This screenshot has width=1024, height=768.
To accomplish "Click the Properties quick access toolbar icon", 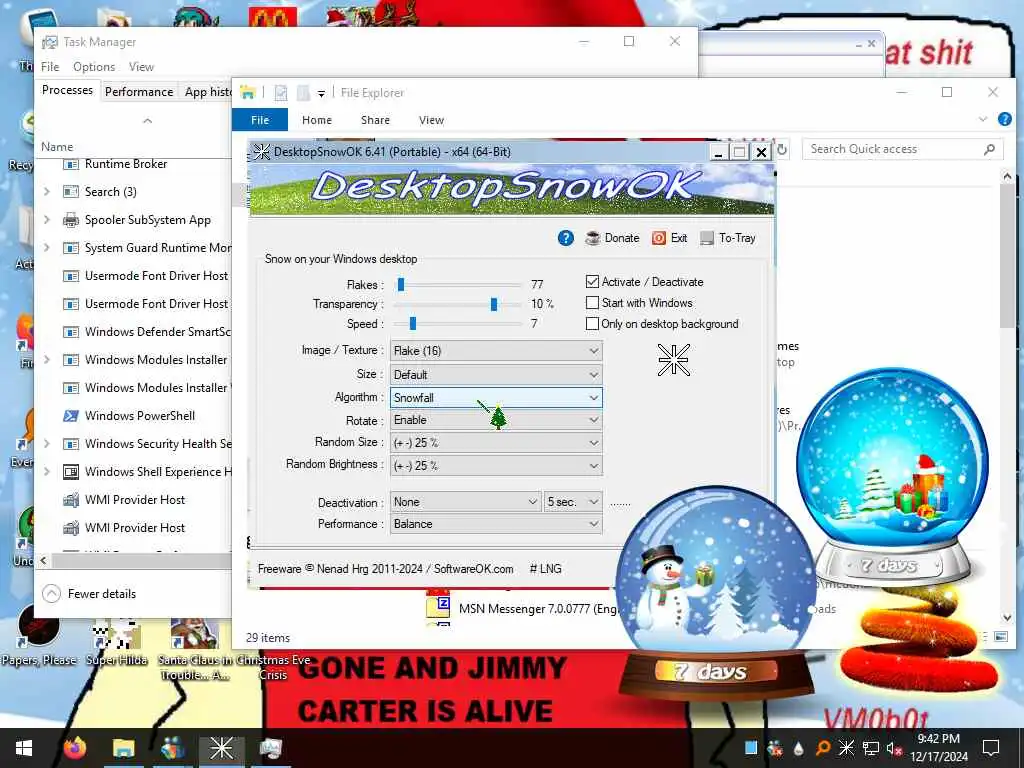I will pyautogui.click(x=281, y=93).
